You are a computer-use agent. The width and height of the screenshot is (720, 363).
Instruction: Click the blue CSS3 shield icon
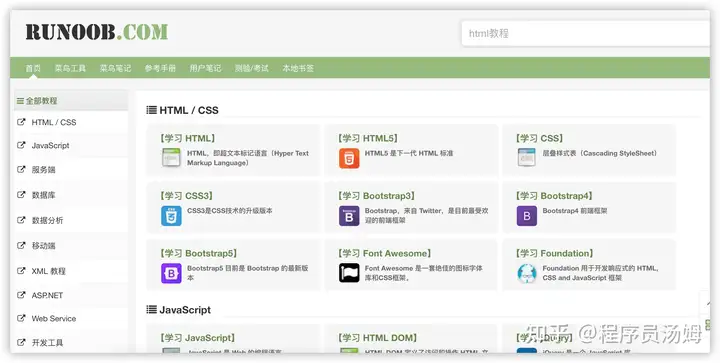pos(171,216)
